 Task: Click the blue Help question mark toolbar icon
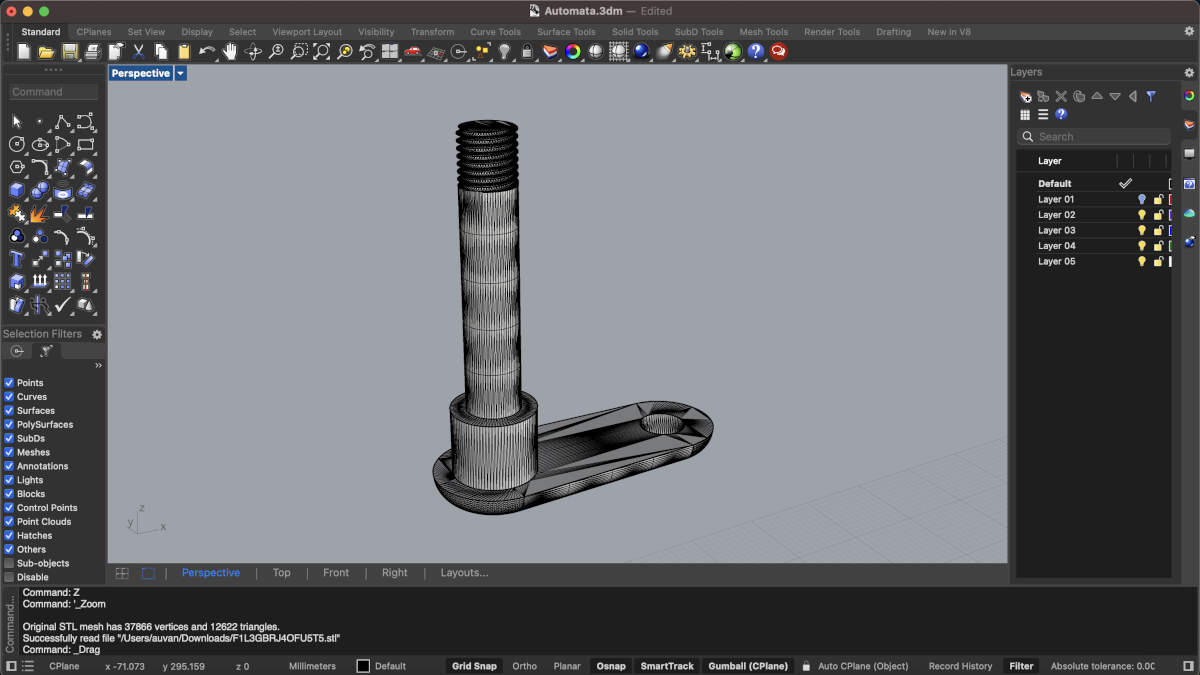(x=755, y=51)
